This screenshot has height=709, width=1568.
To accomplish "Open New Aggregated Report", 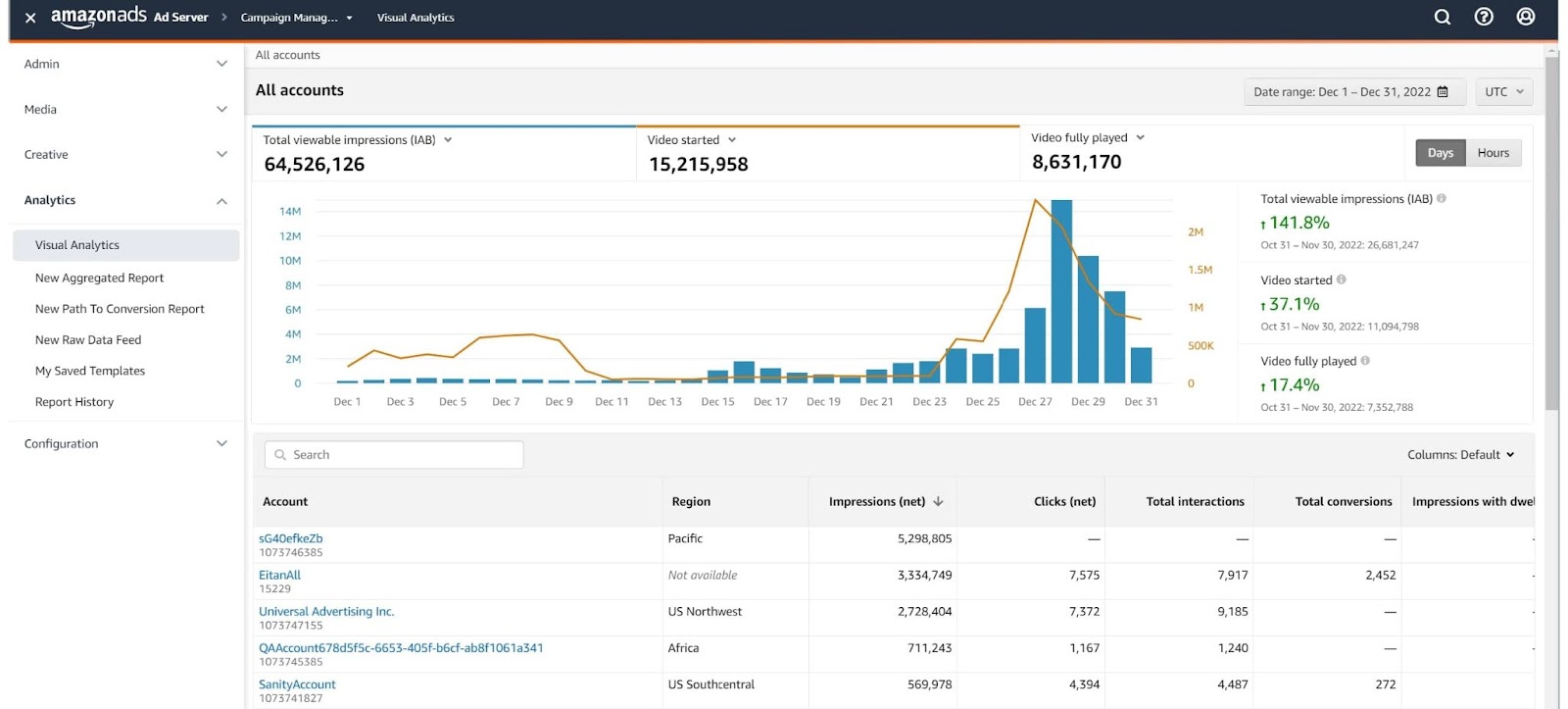I will click(99, 279).
